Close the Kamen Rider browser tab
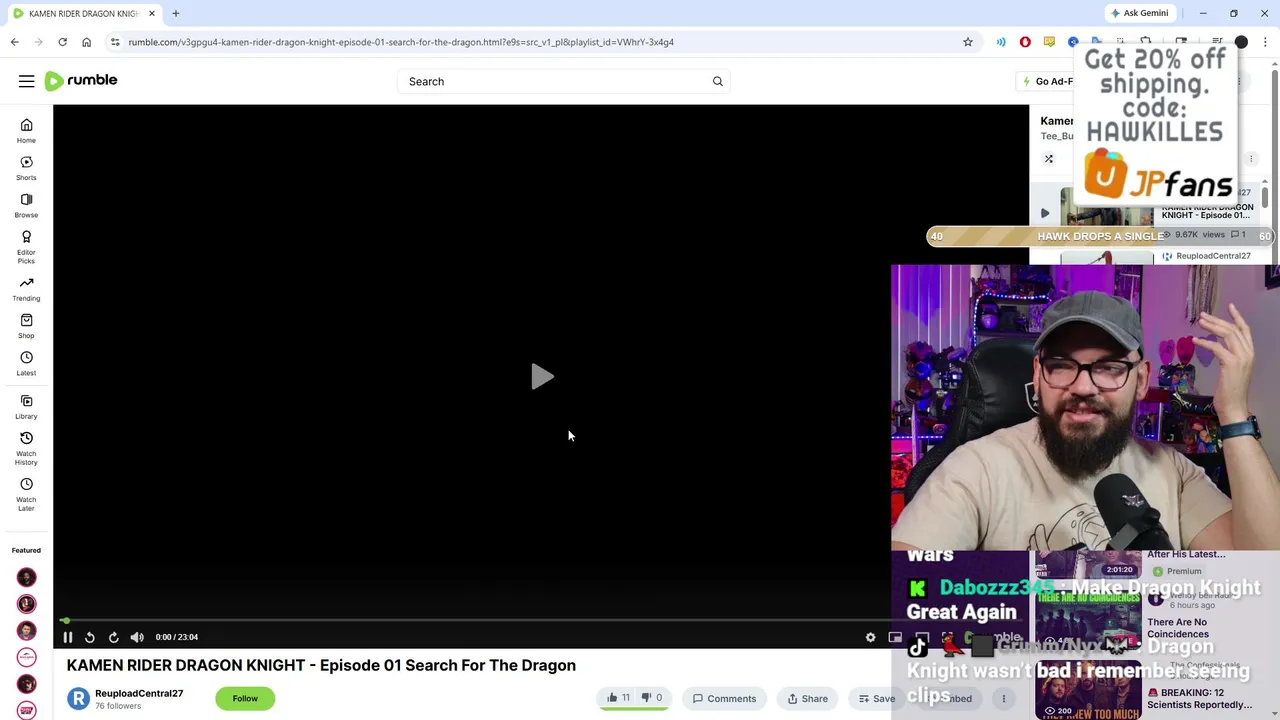Viewport: 1280px width, 720px height. (x=152, y=13)
